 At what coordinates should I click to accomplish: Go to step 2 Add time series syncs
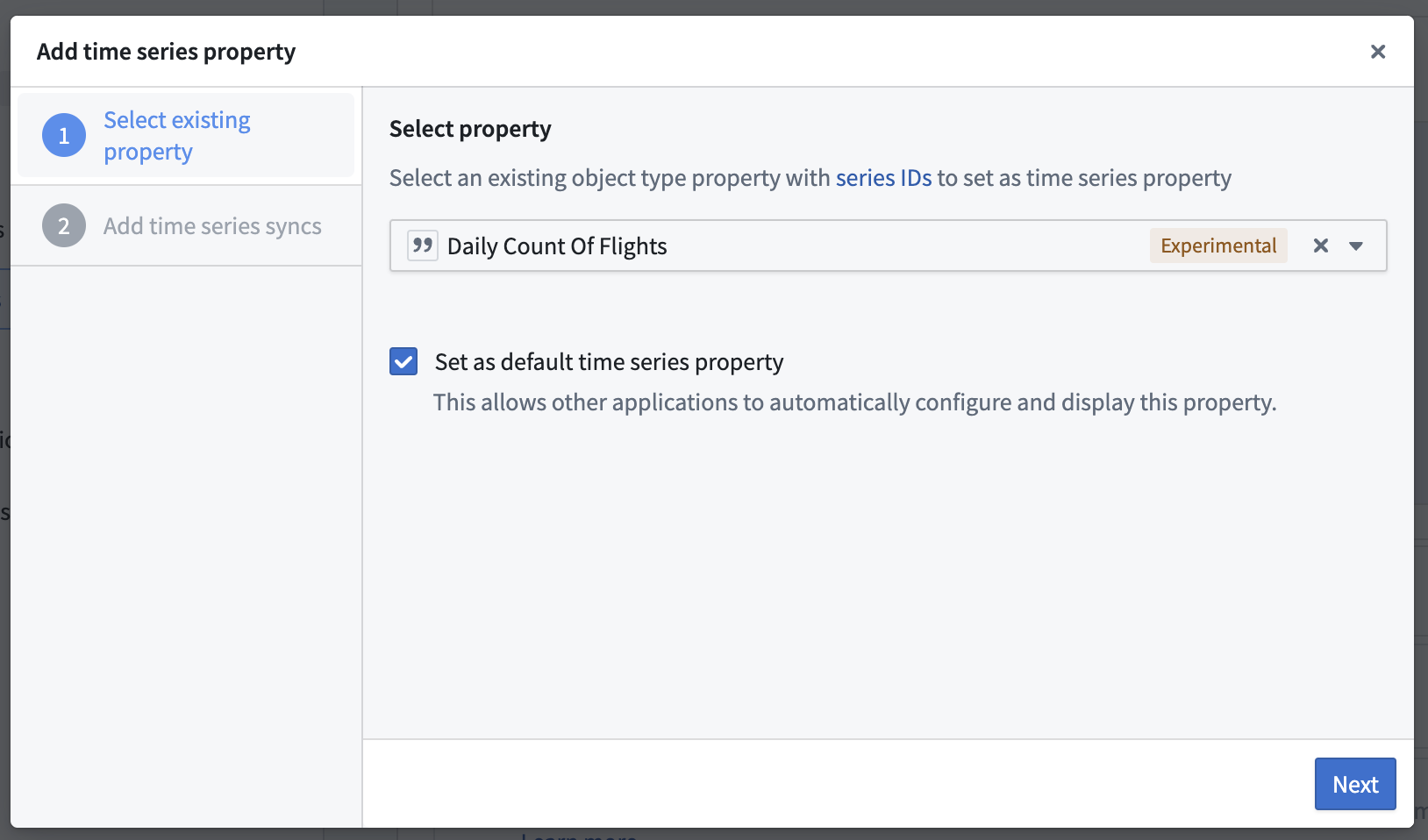(186, 226)
